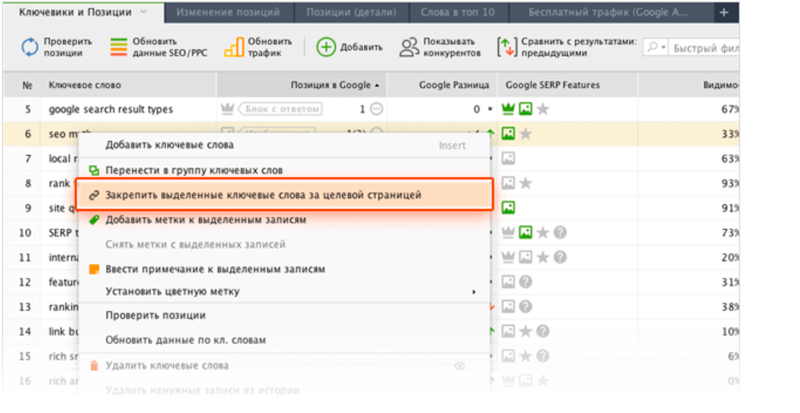The height and width of the screenshot is (413, 800).
Task: Add a new tab with plus button
Action: tap(724, 12)
